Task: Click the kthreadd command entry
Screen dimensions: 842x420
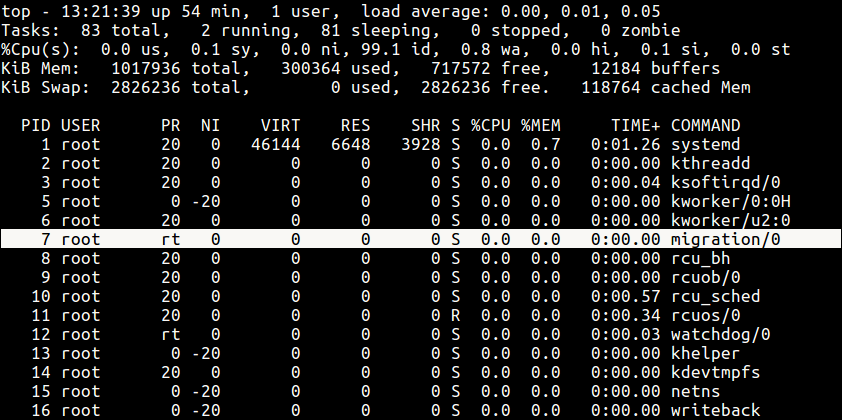Action: click(710, 163)
